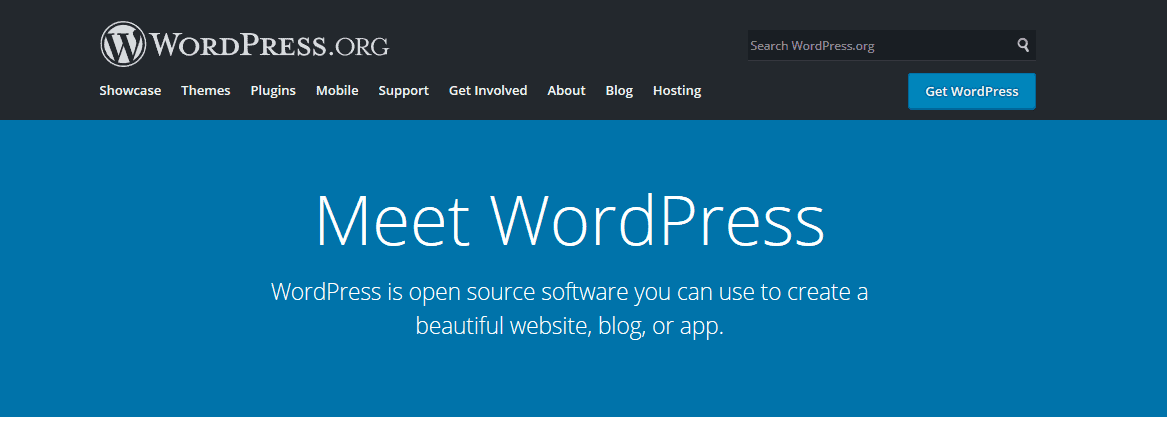Click the text "WordPress is open source software"
This screenshot has width=1167, height=422.
[x=451, y=292]
